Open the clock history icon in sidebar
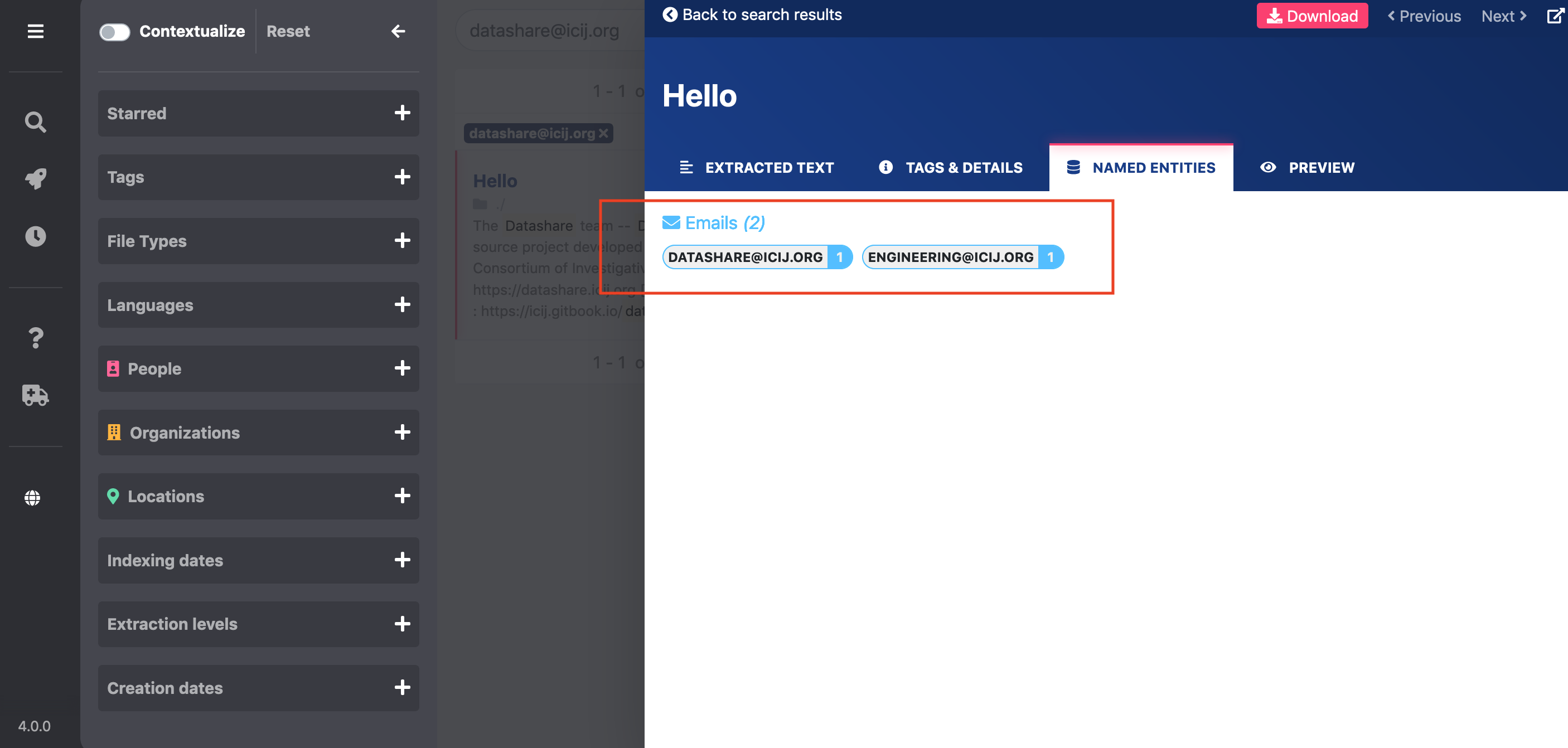1568x748 pixels. coord(35,236)
